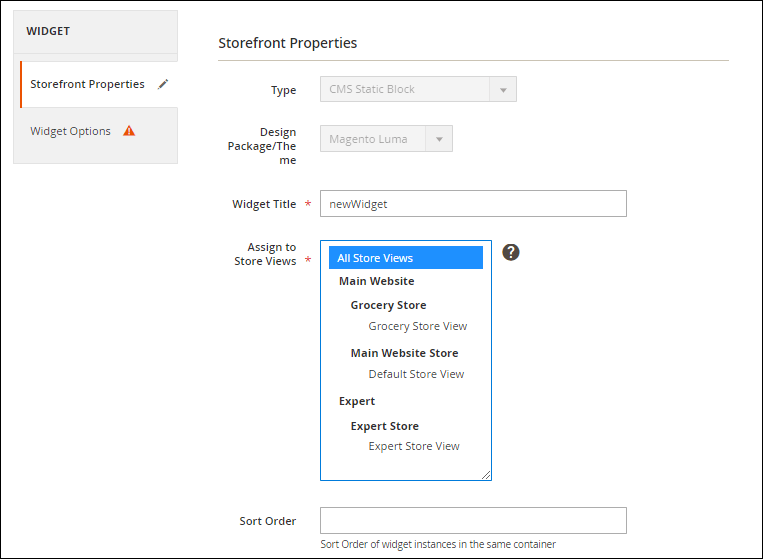Click the Storefront Properties section heading
Screen dimensions: 764x560
287,43
